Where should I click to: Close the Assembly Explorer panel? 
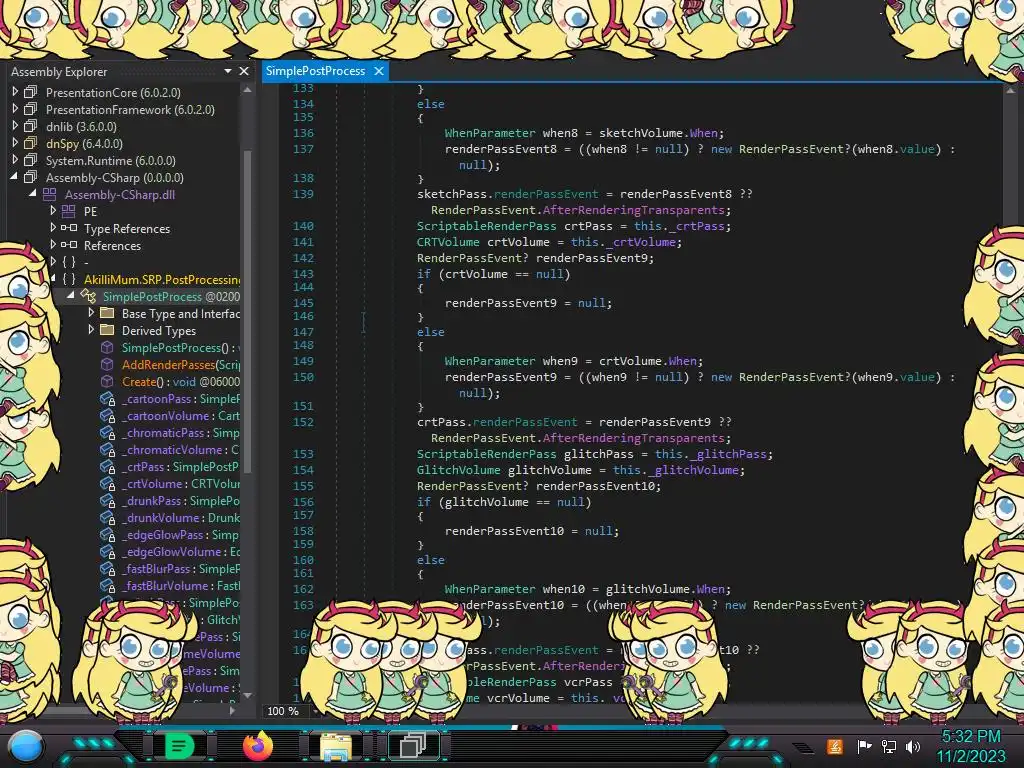(x=244, y=71)
